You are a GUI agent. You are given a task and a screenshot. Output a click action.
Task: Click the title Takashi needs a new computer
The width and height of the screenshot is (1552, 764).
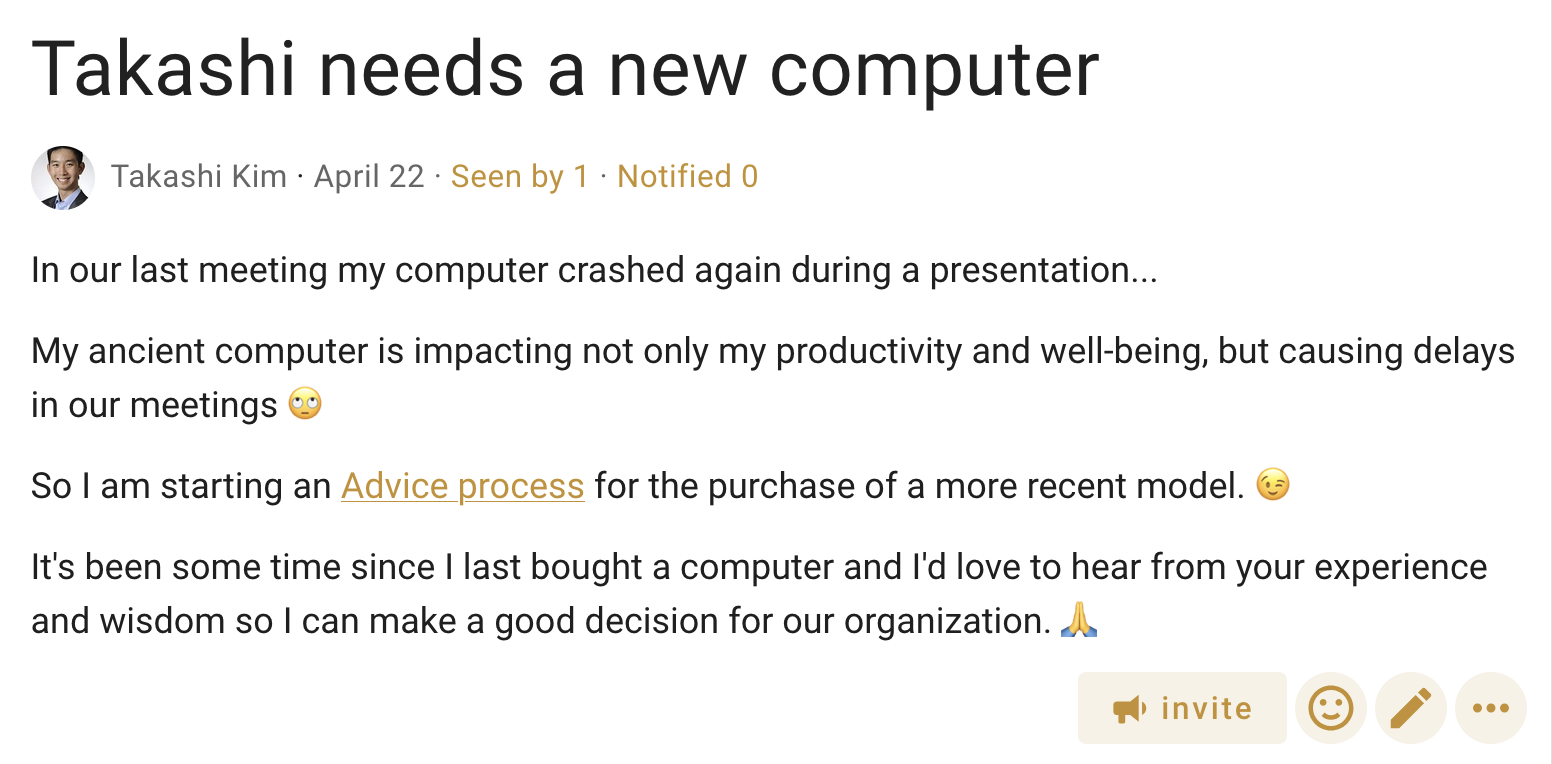point(565,69)
